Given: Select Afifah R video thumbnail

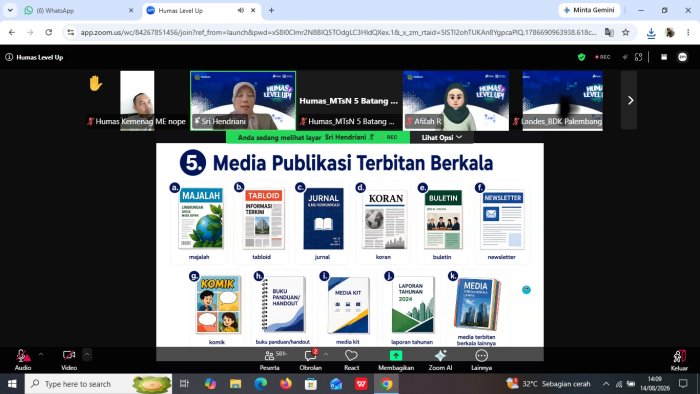Looking at the screenshot, I should (x=456, y=101).
